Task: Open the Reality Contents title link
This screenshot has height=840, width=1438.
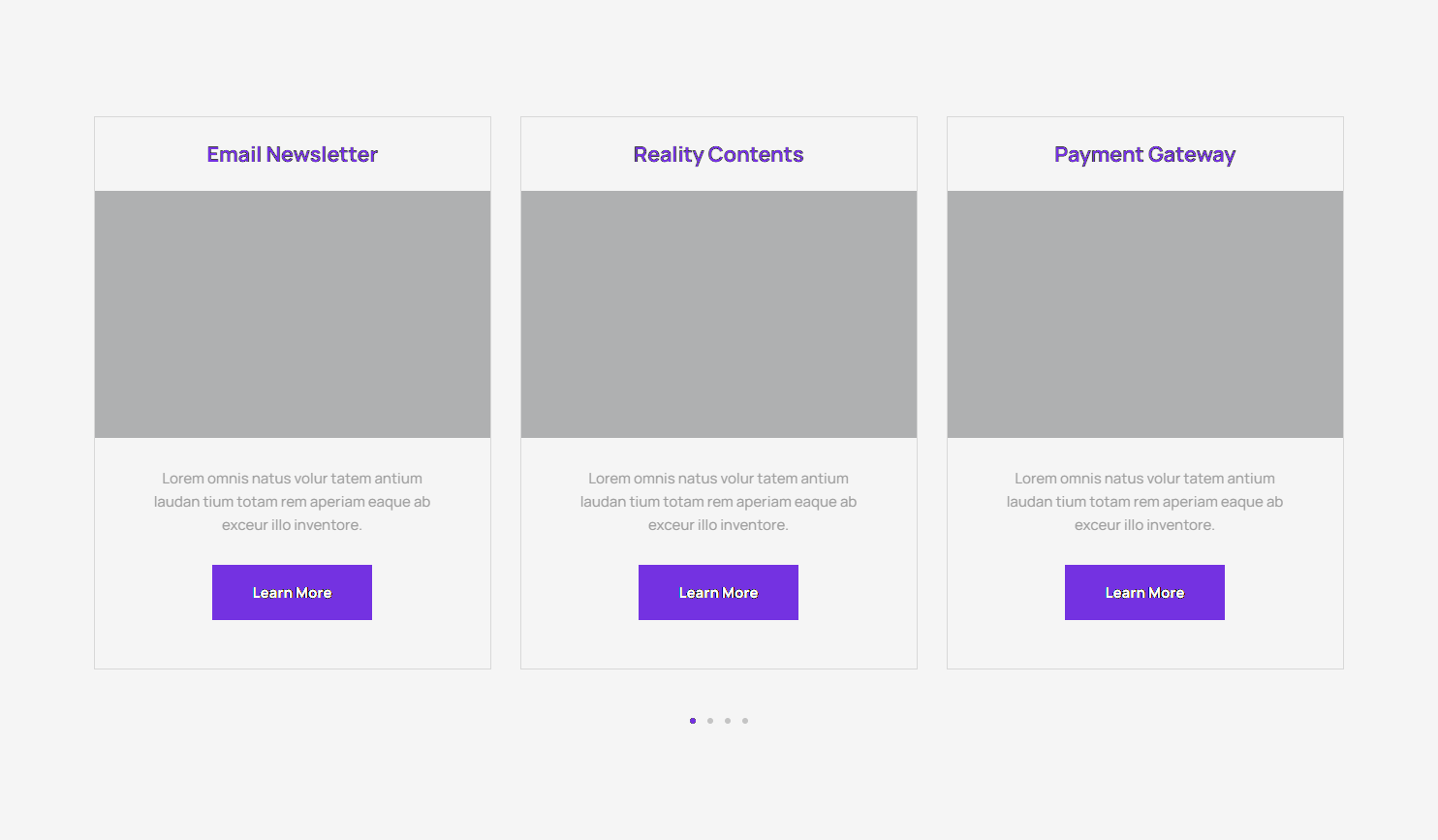Action: 718,155
